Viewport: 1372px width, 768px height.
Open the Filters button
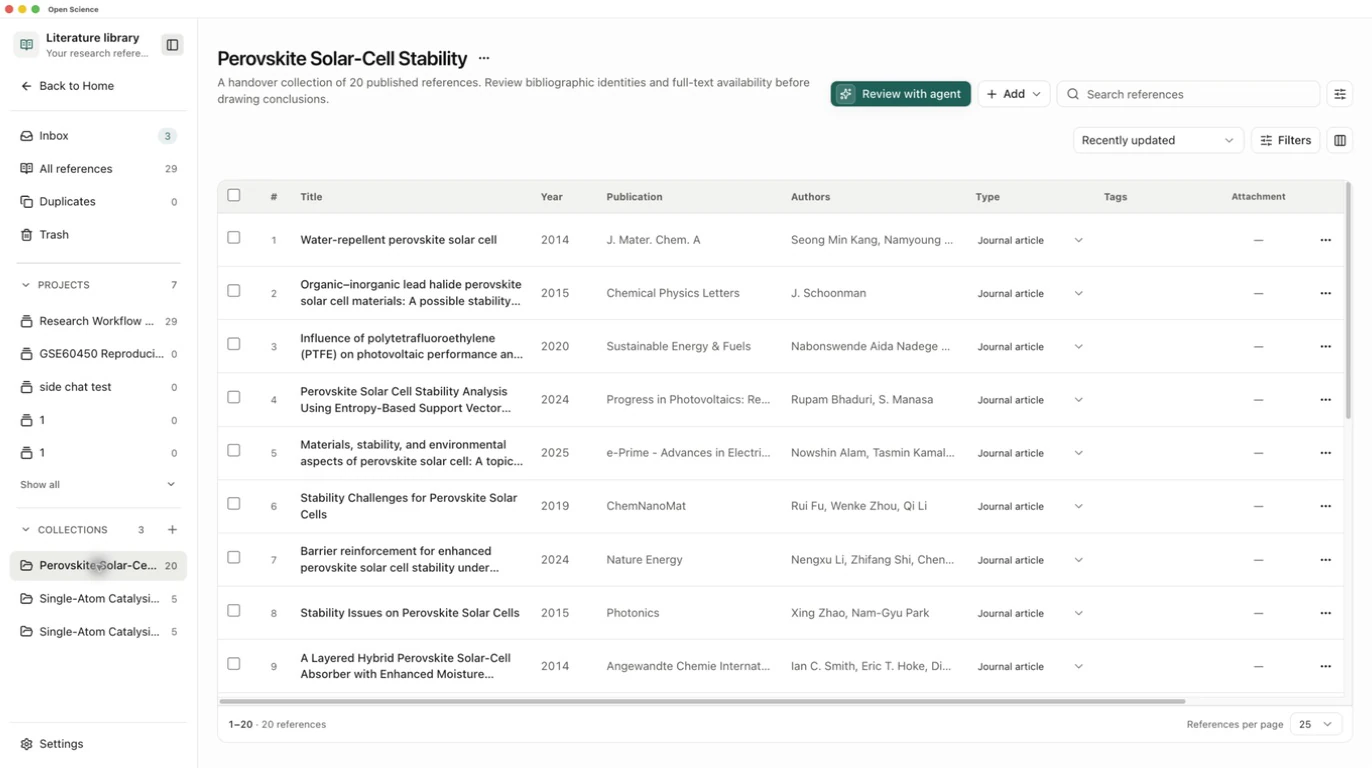point(1286,141)
